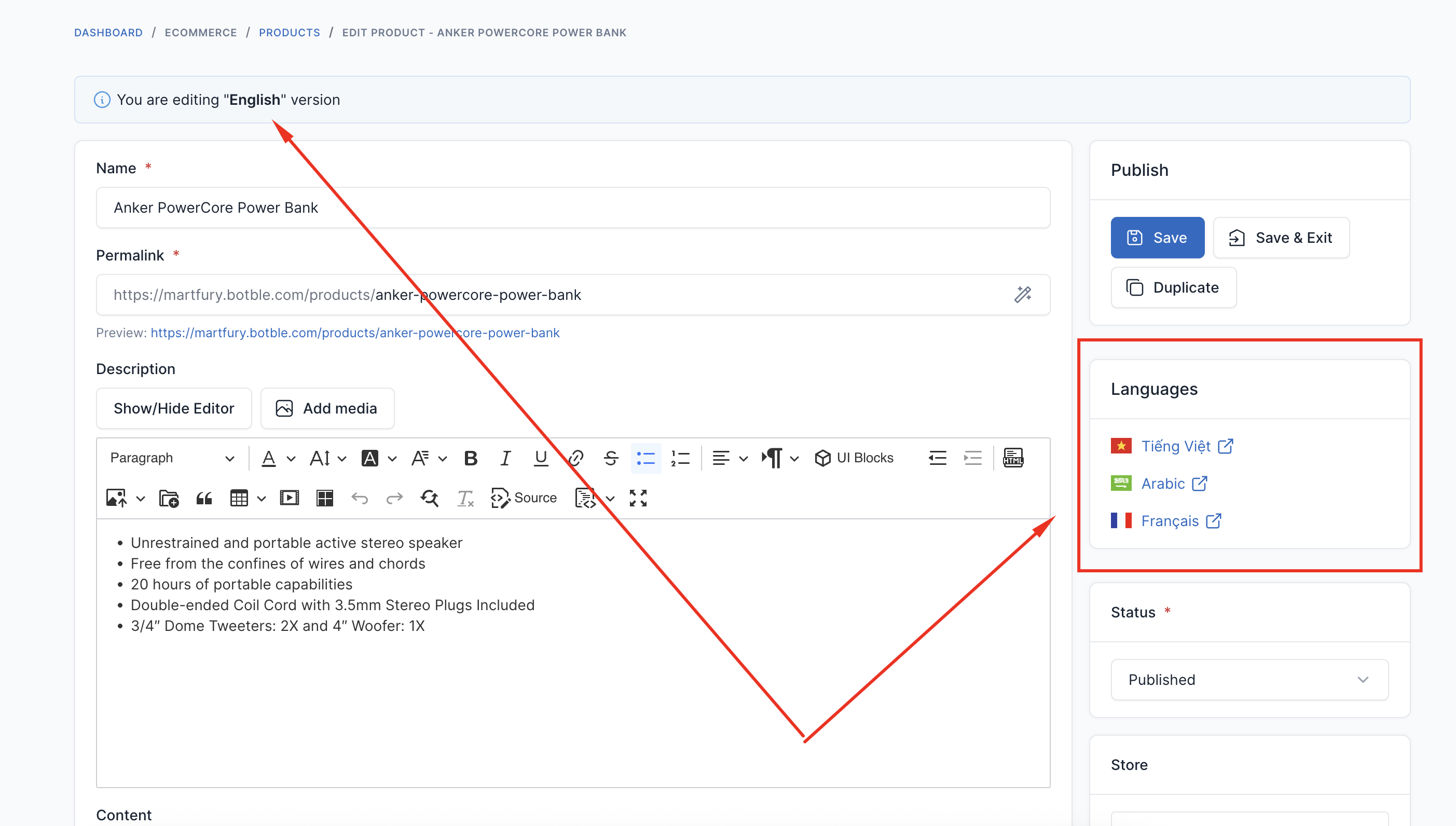Click the line "20 hours of portable capabilities"
Viewport: 1456px width, 826px height.
(x=241, y=584)
